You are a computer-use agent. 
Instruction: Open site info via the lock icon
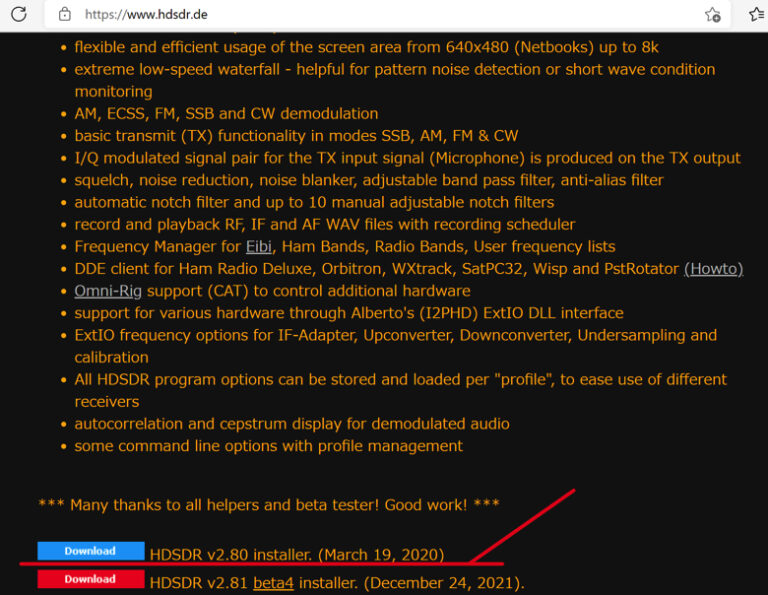click(65, 15)
